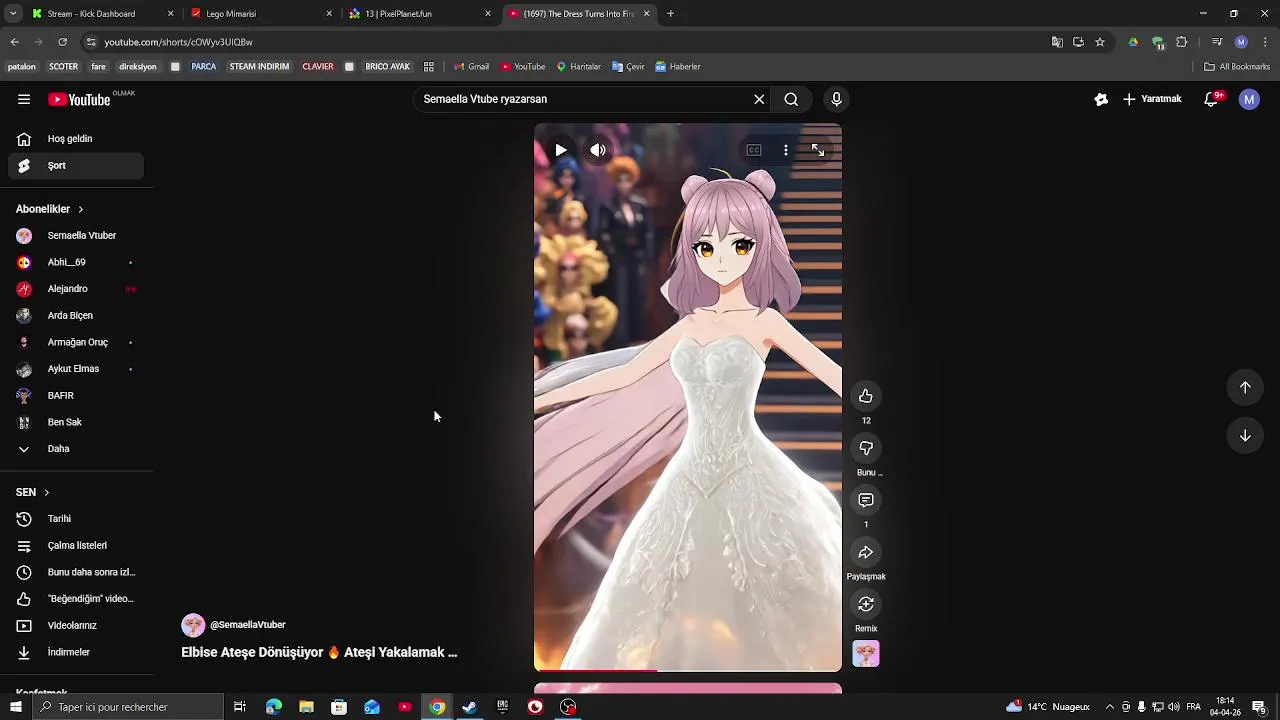Open the comments panel
This screenshot has width=1280, height=720.
pyautogui.click(x=866, y=500)
